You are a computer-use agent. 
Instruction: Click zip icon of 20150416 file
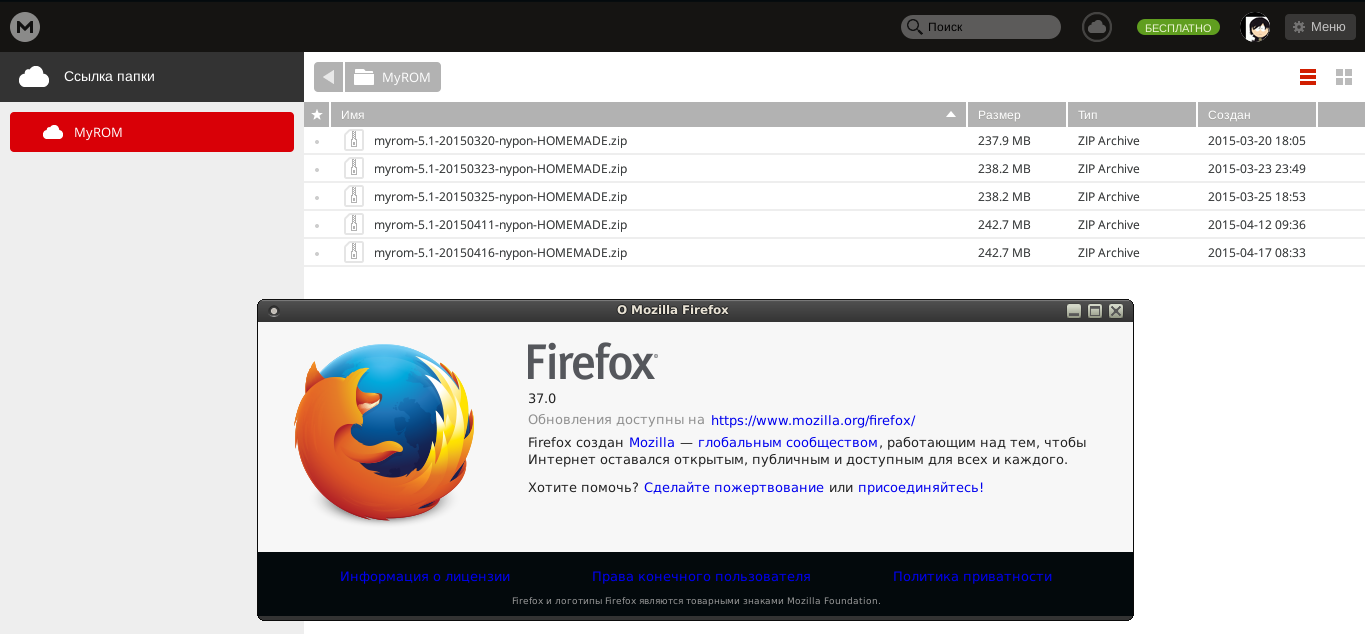[353, 253]
